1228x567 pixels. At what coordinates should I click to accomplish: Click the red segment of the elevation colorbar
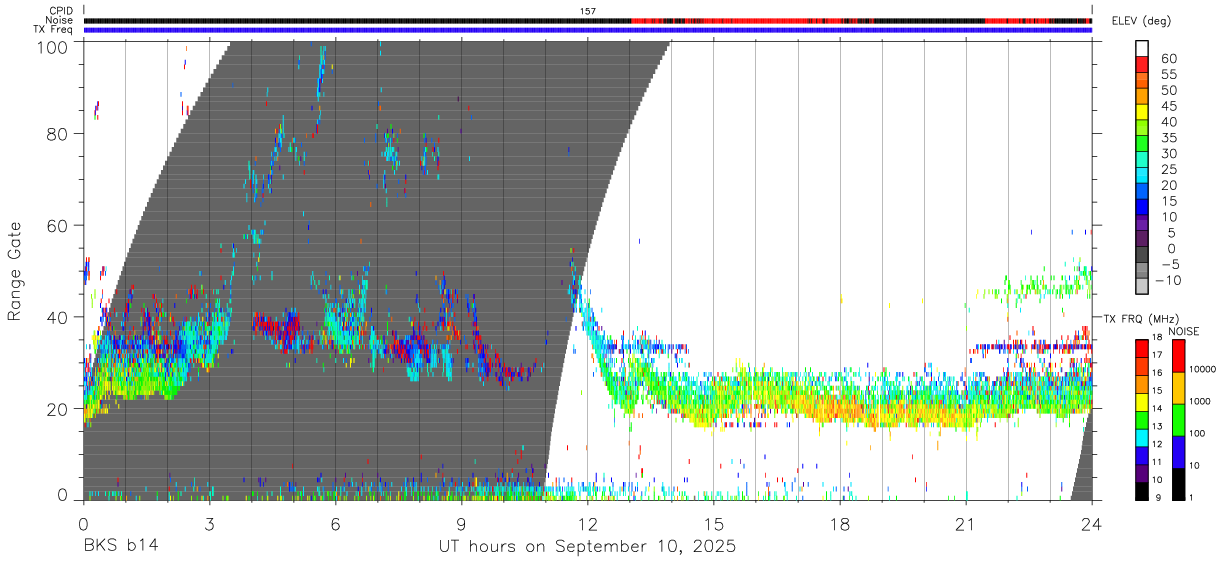click(x=1142, y=65)
